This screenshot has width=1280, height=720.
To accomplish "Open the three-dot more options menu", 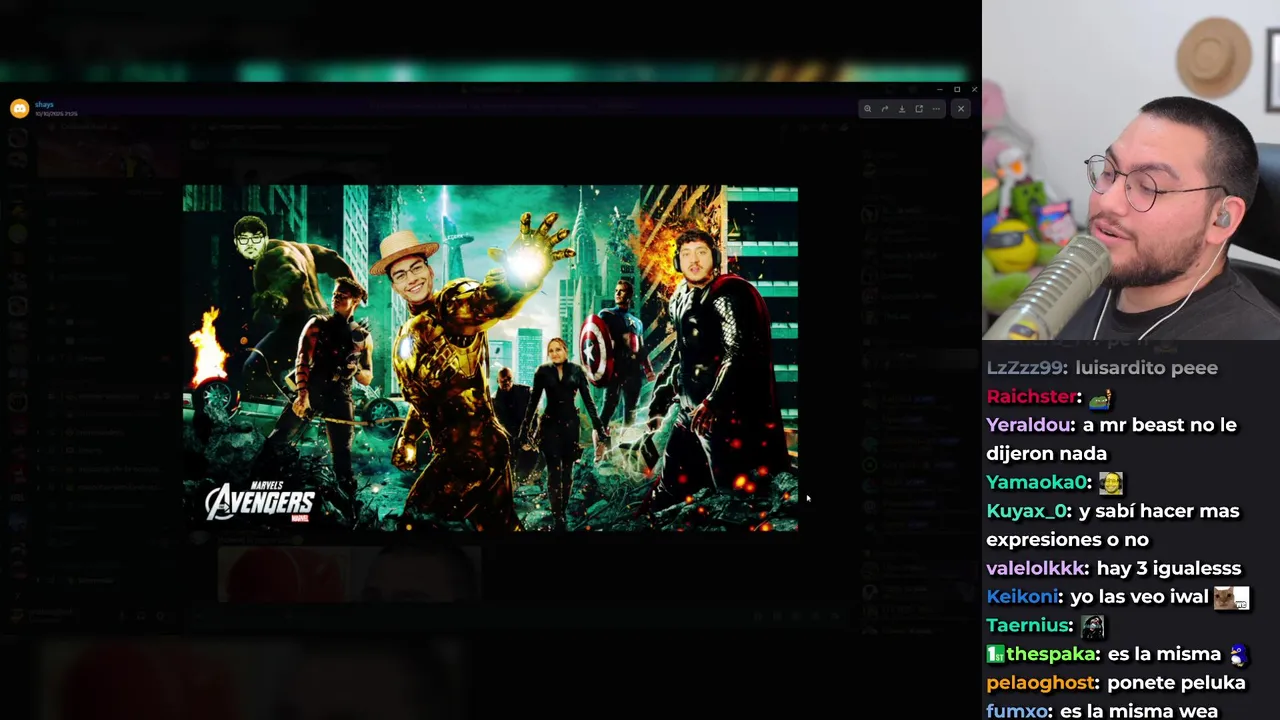I will pyautogui.click(x=936, y=109).
